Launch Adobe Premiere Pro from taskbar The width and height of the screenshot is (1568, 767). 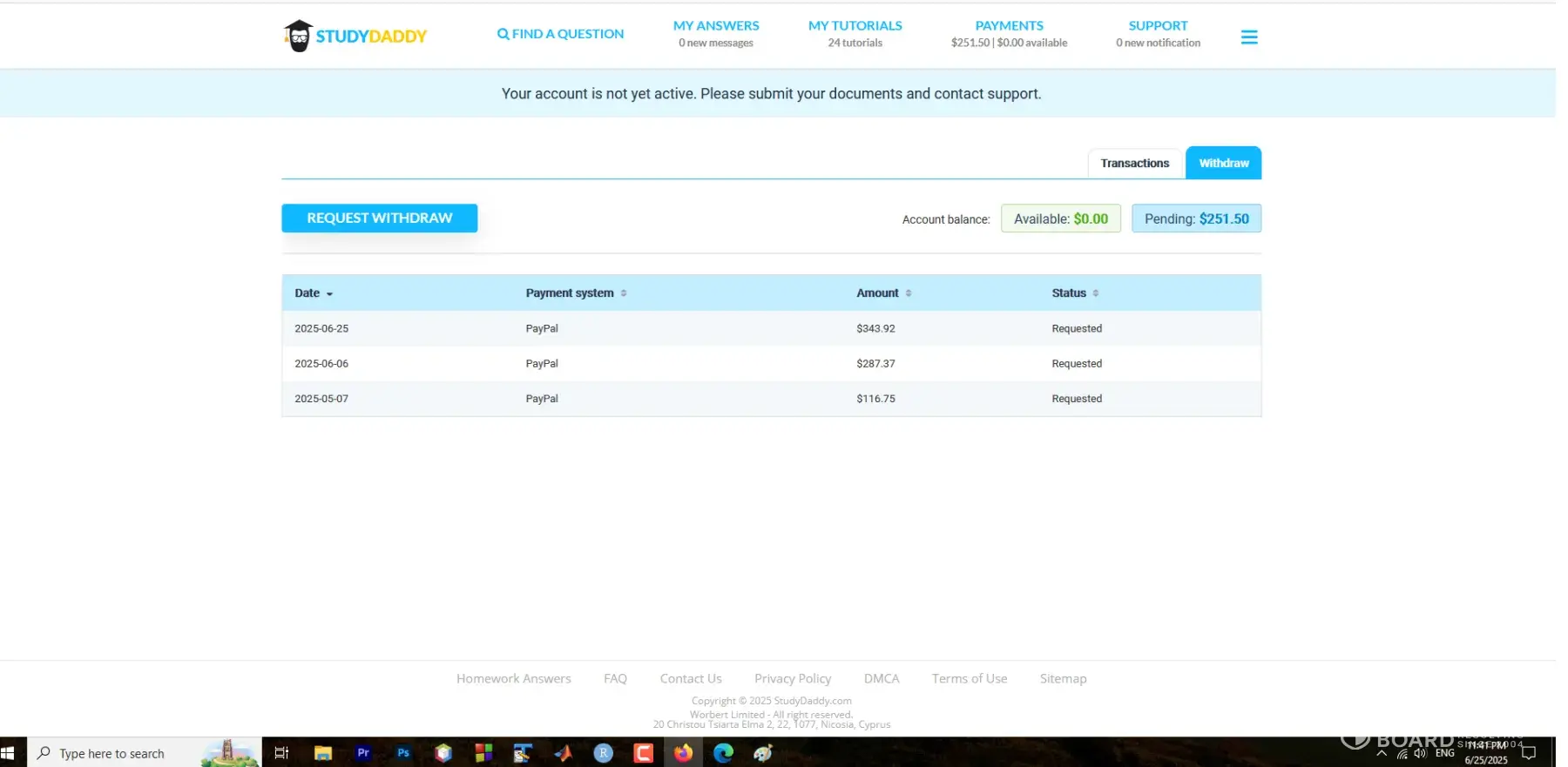(x=363, y=753)
